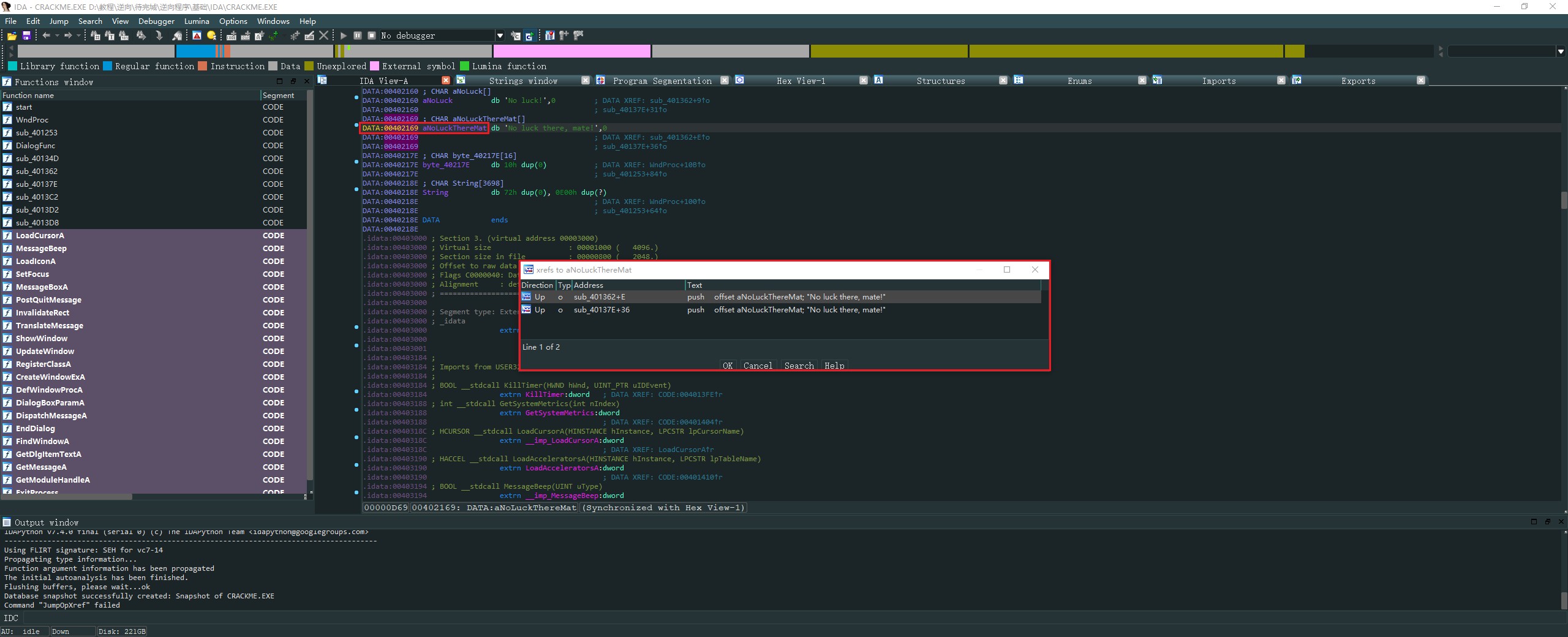
Task: Open the Debugger menu
Action: coord(156,21)
